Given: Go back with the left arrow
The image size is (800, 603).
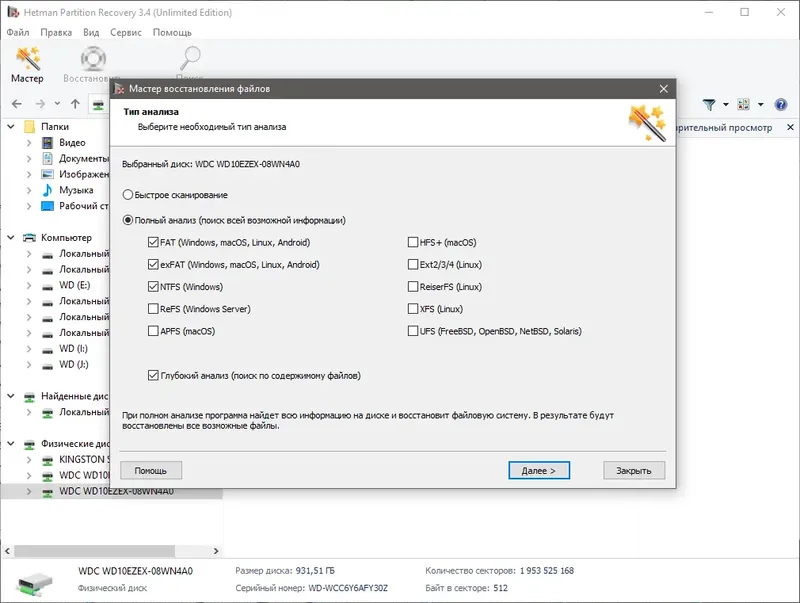Looking at the screenshot, I should 17,104.
